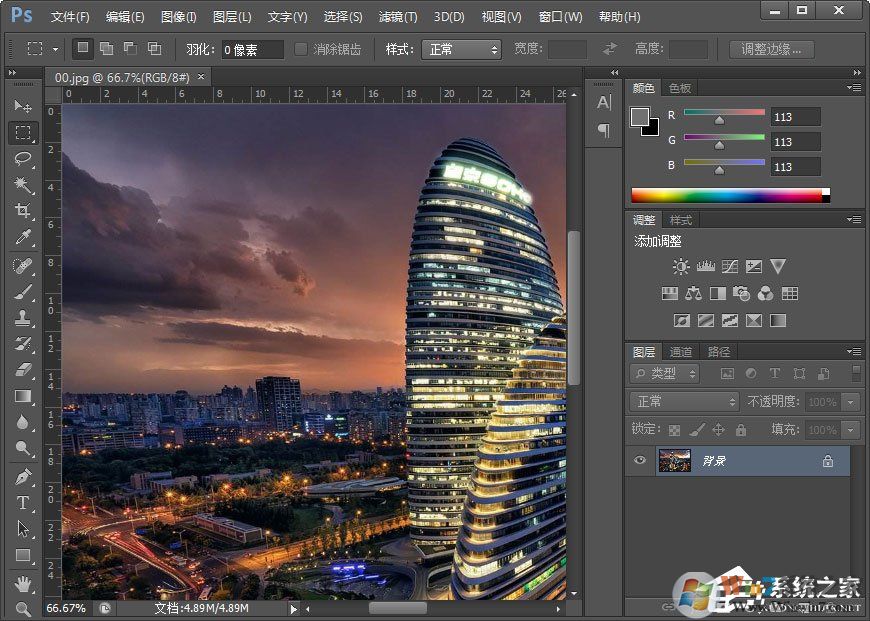Viewport: 870px width, 621px height.
Task: Click the 背景 layer thumbnail
Action: [676, 460]
